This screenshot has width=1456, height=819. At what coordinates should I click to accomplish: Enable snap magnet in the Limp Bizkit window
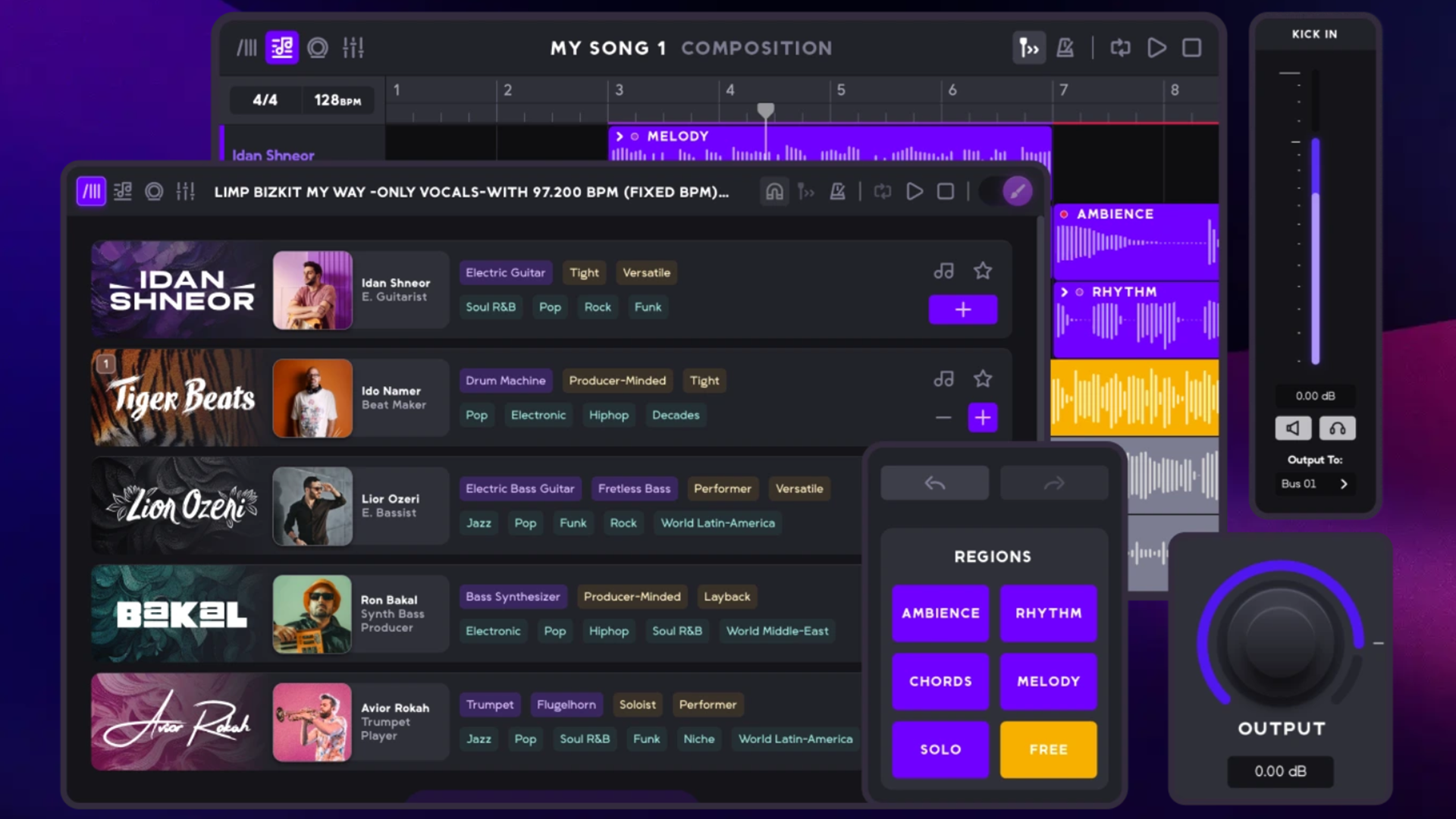(774, 191)
